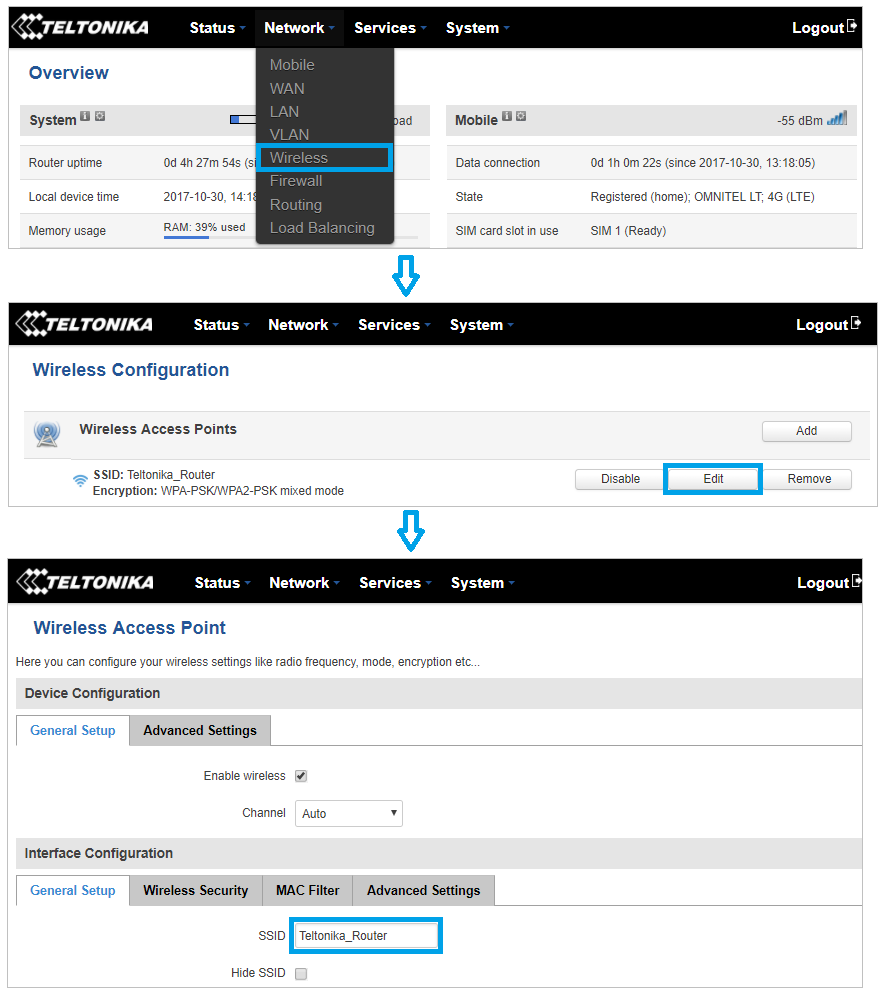Screen dimensions: 881x994
Task: Click the Wireless Access Points antenna icon
Action: click(46, 433)
